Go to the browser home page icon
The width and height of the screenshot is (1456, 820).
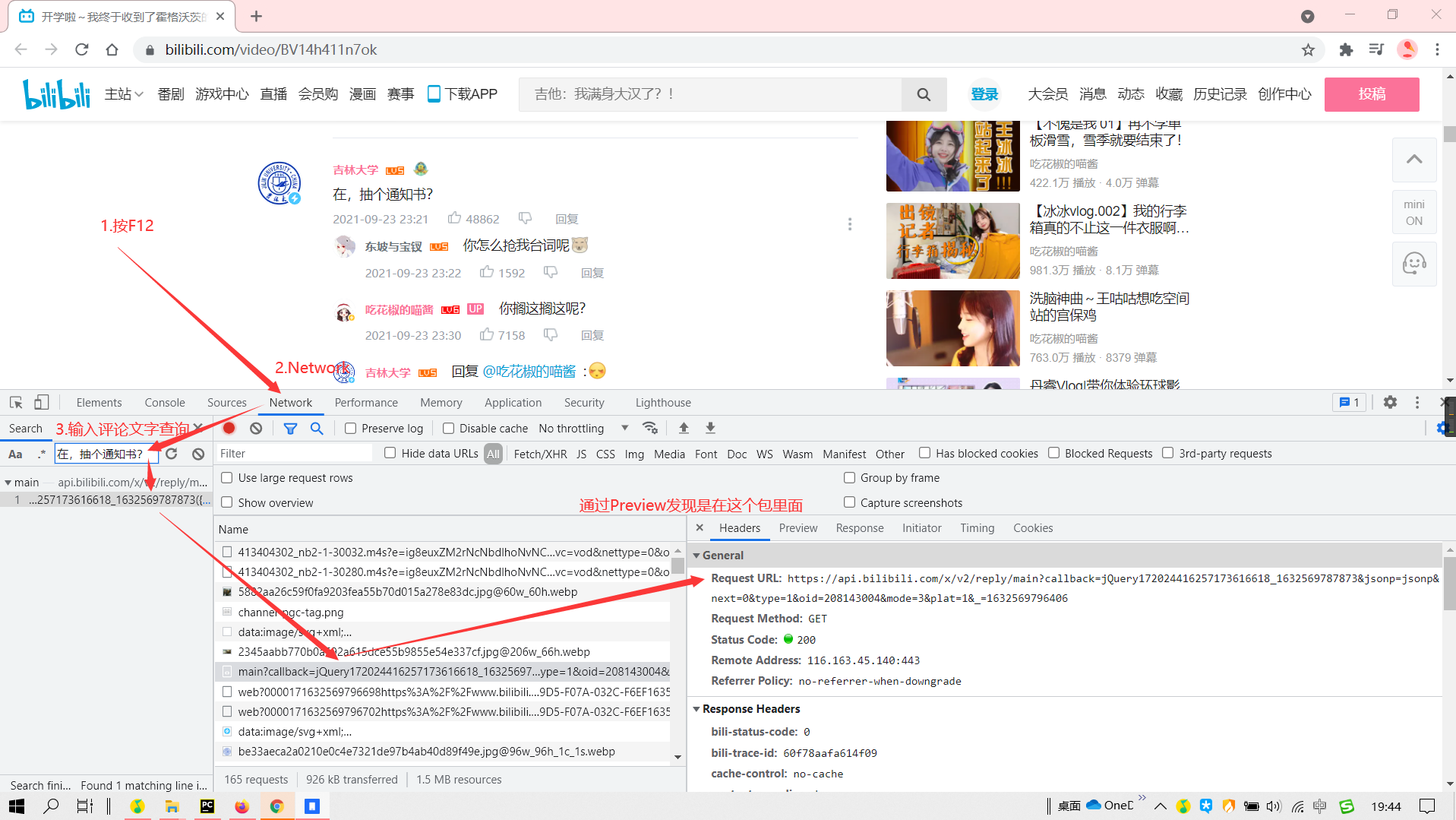(112, 49)
